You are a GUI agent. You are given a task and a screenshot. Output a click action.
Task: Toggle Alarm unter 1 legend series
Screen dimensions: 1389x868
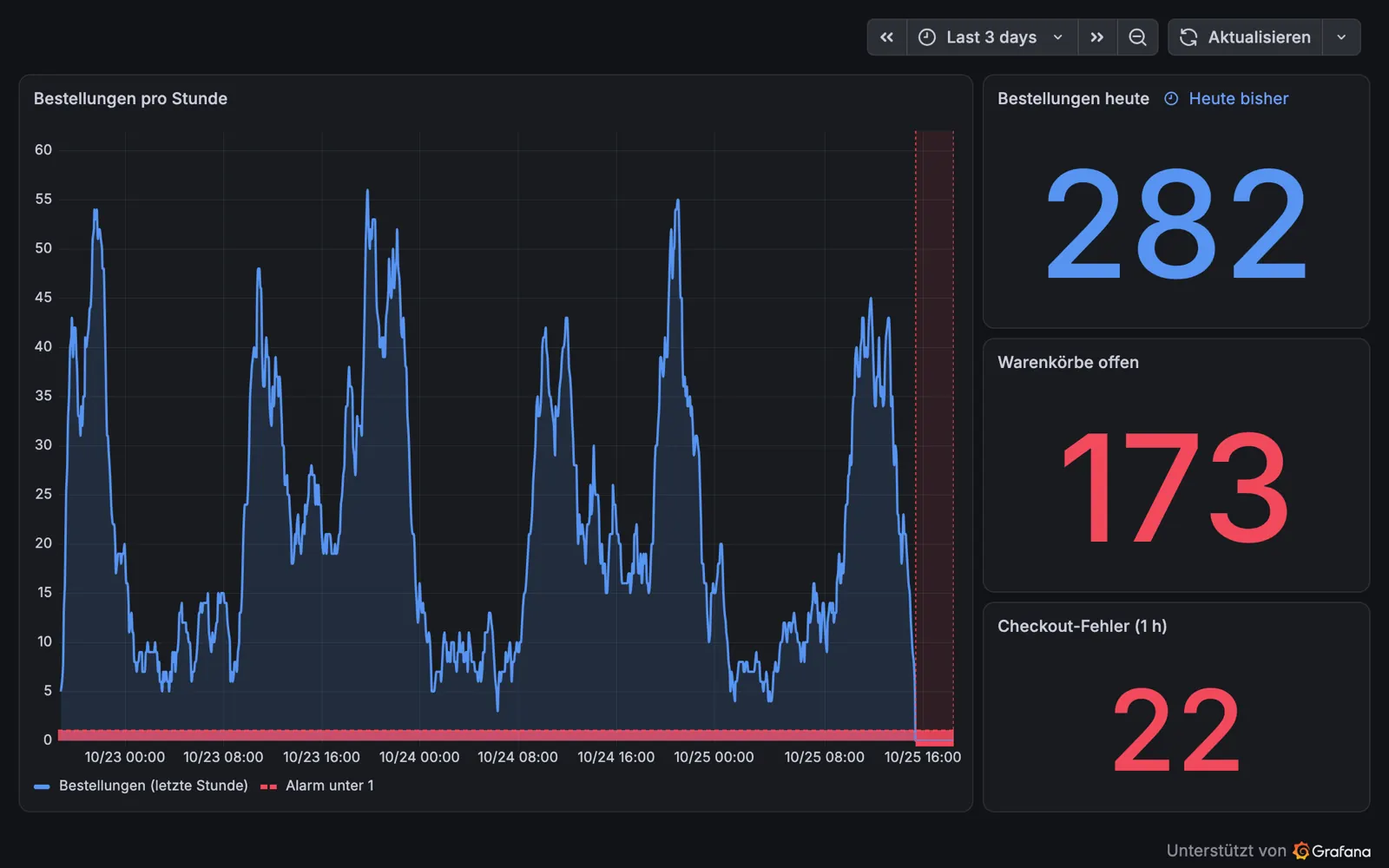coord(330,786)
